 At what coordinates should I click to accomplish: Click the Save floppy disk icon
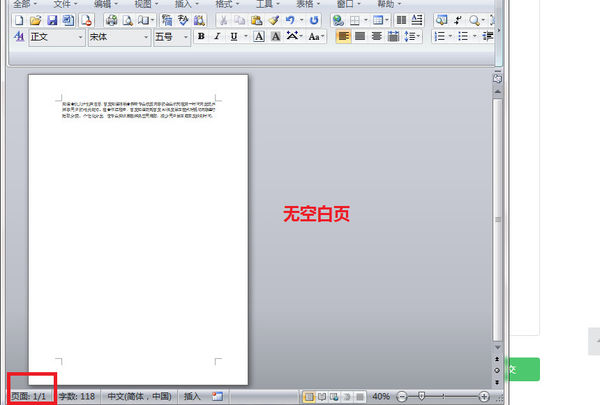point(52,20)
